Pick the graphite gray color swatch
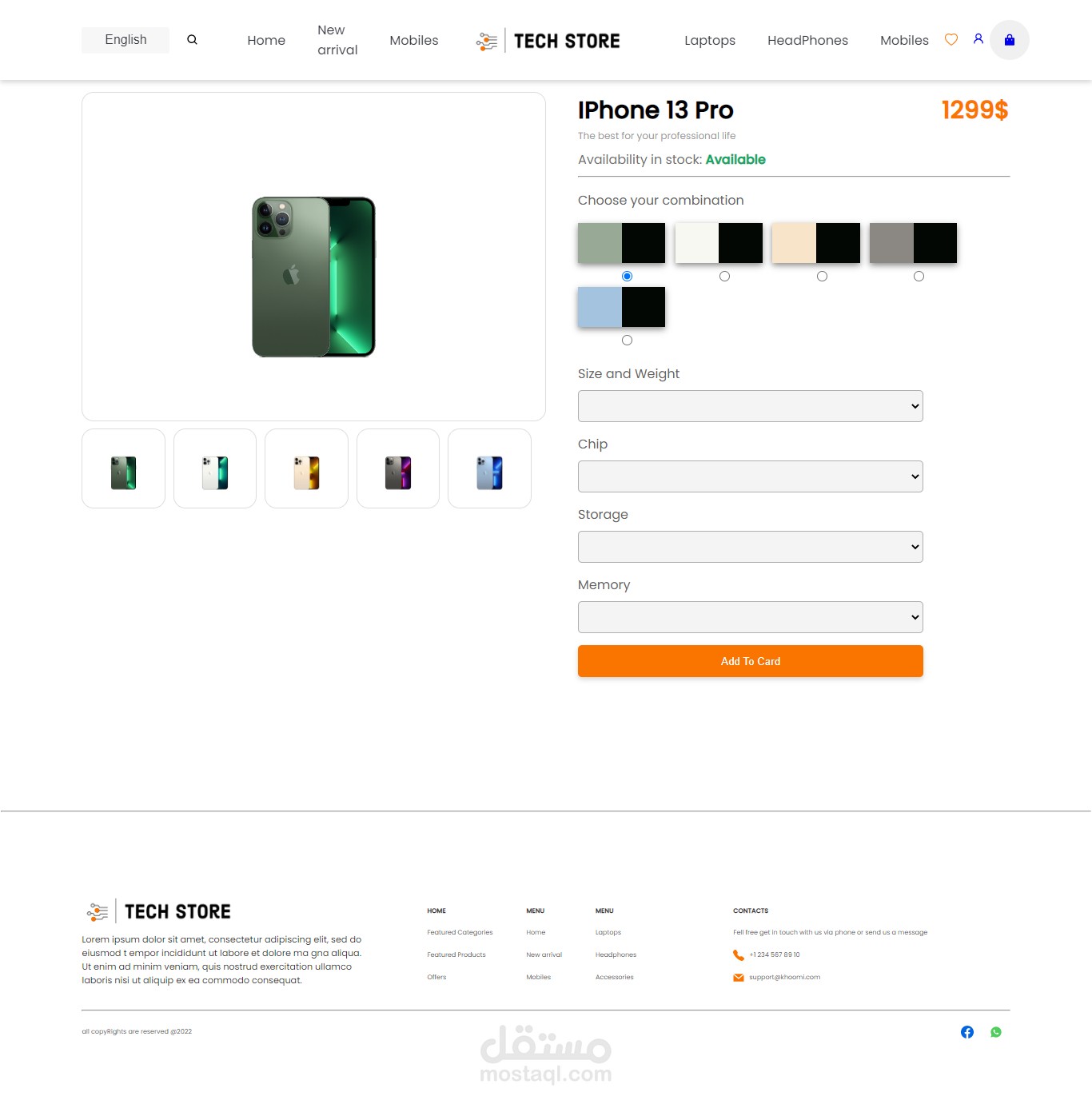The height and width of the screenshot is (1108, 1092). [x=913, y=243]
